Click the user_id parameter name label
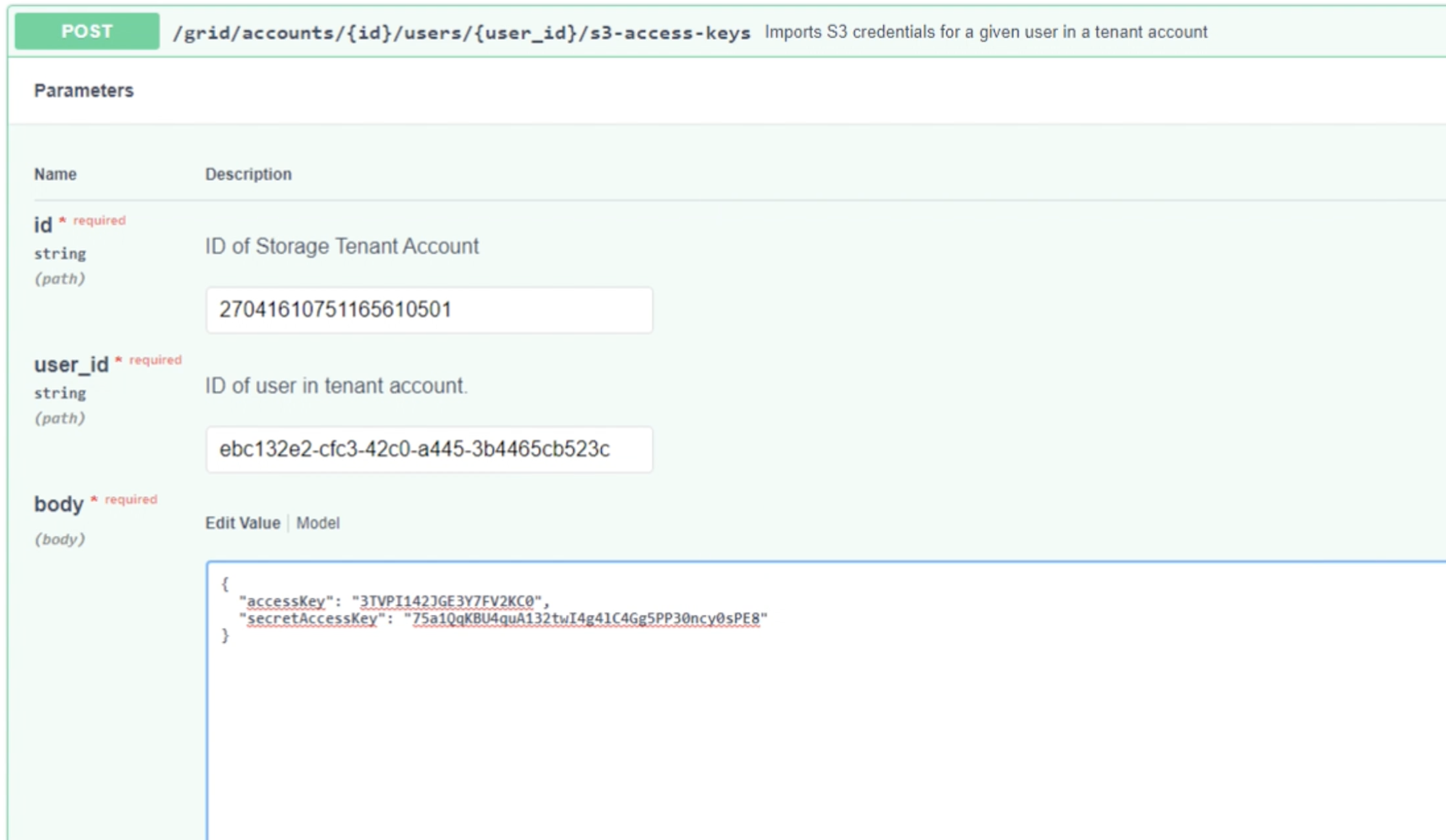Image resolution: width=1446 pixels, height=840 pixels. (x=71, y=365)
